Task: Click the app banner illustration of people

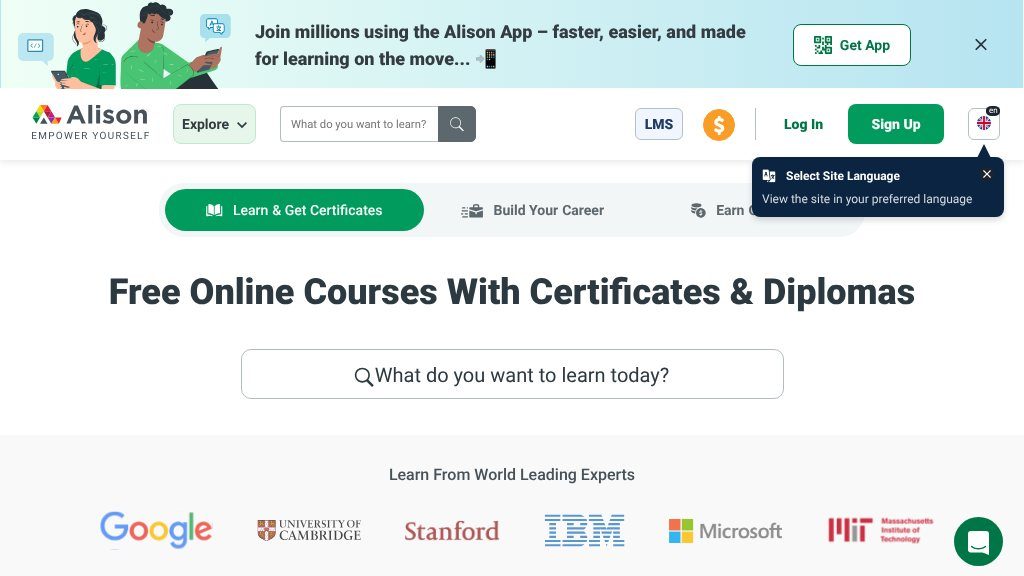Action: pos(124,46)
